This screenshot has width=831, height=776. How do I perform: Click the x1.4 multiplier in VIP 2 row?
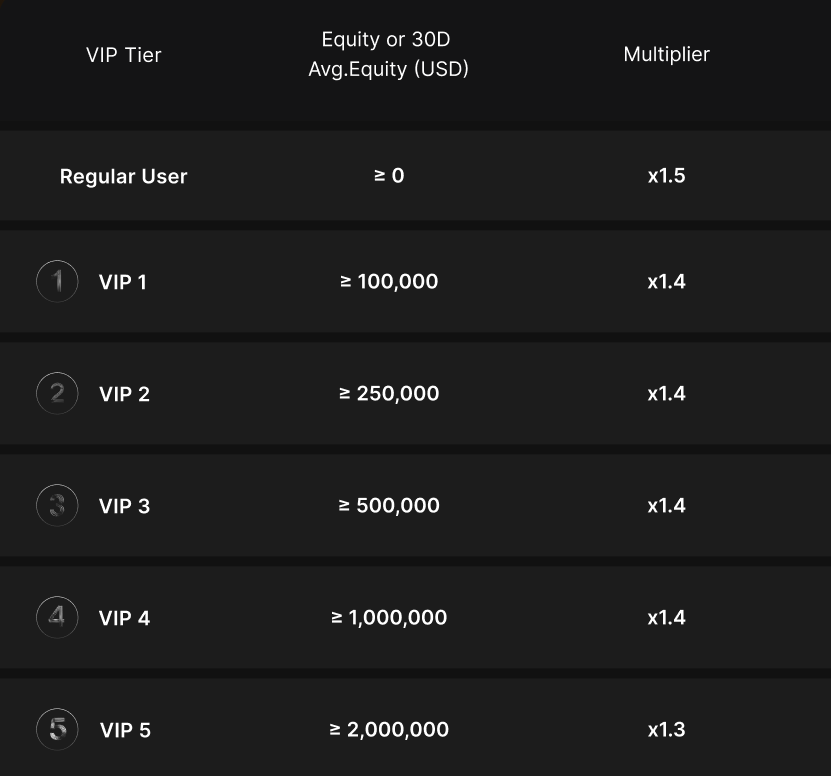[666, 393]
